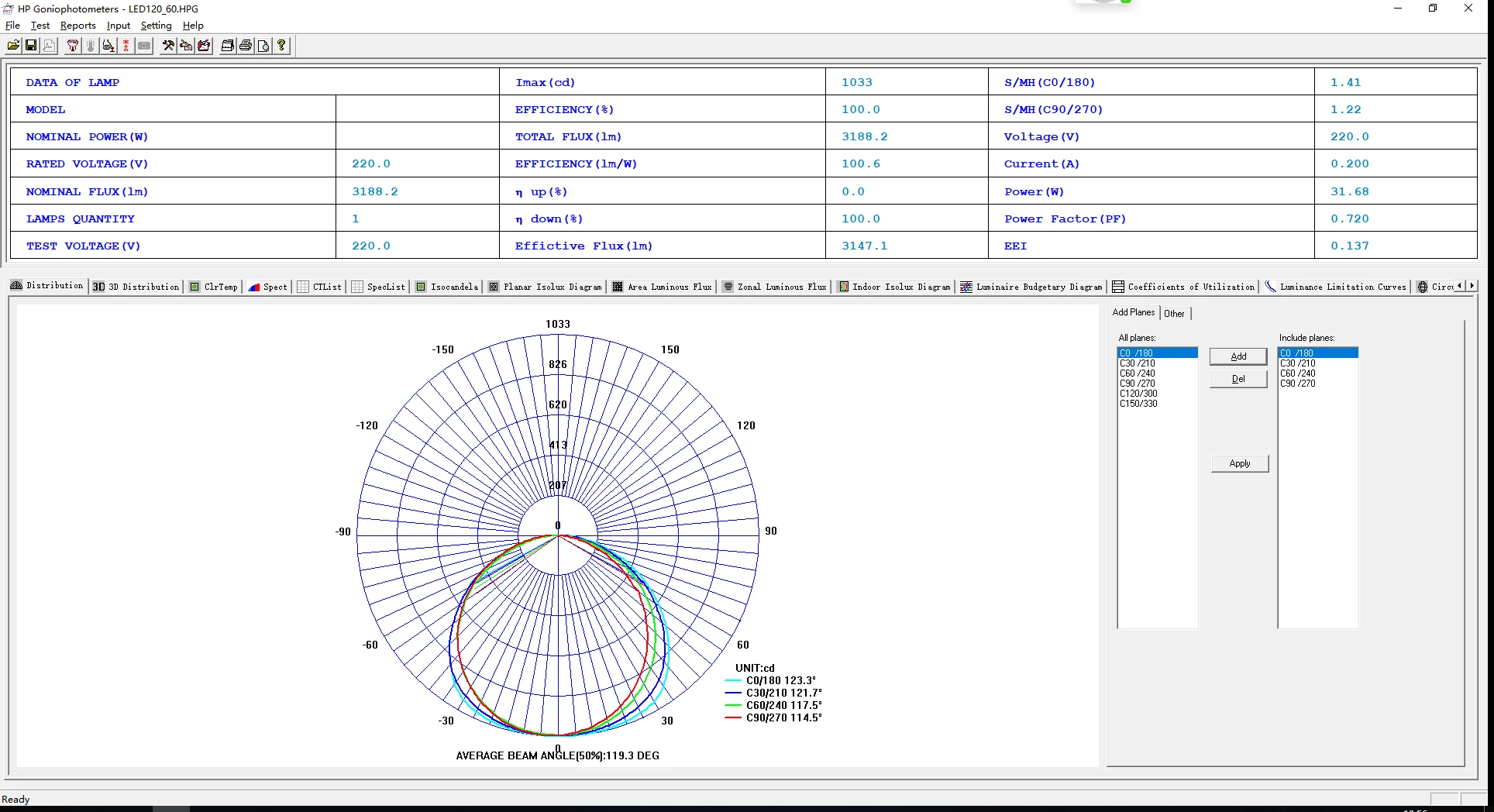Switch to the 3D Distribution tab
The image size is (1494, 812).
[136, 287]
